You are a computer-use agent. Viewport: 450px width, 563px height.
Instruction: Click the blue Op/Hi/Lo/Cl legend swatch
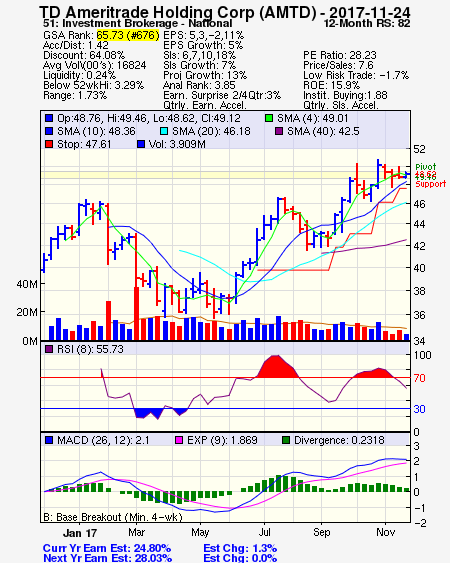[49, 118]
